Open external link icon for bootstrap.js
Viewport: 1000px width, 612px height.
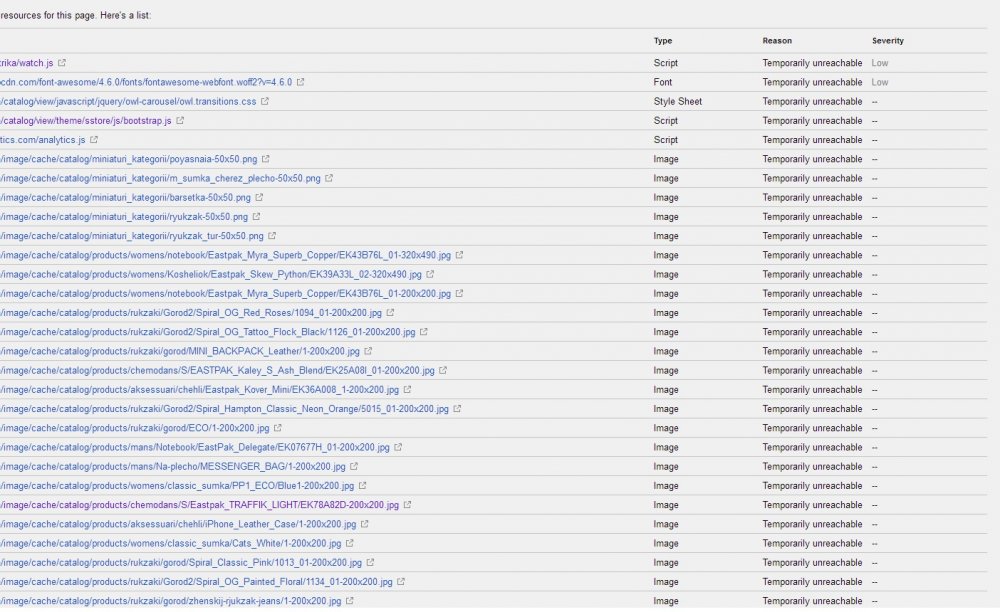click(180, 120)
